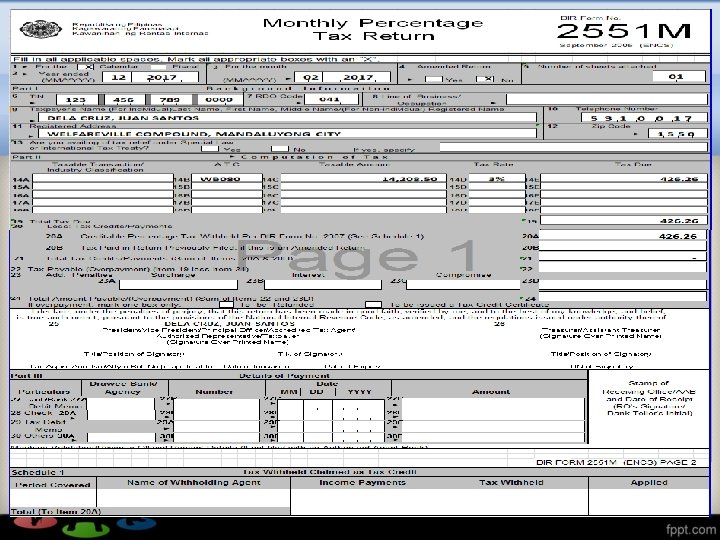Edit taxable amount 14,208.50
The height and width of the screenshot is (540, 720).
click(363, 178)
